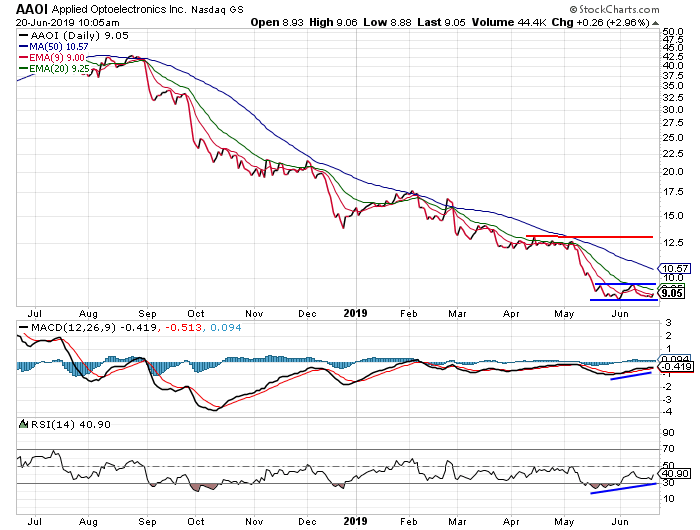Click the Low 8.88 value
This screenshot has height=530, width=700.
coord(387,22)
